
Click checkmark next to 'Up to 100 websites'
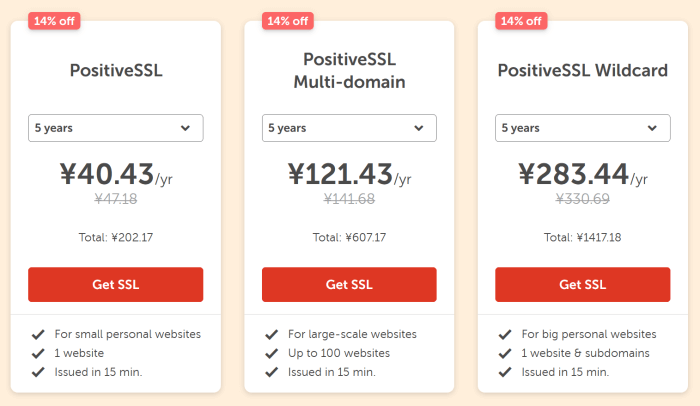click(x=271, y=353)
